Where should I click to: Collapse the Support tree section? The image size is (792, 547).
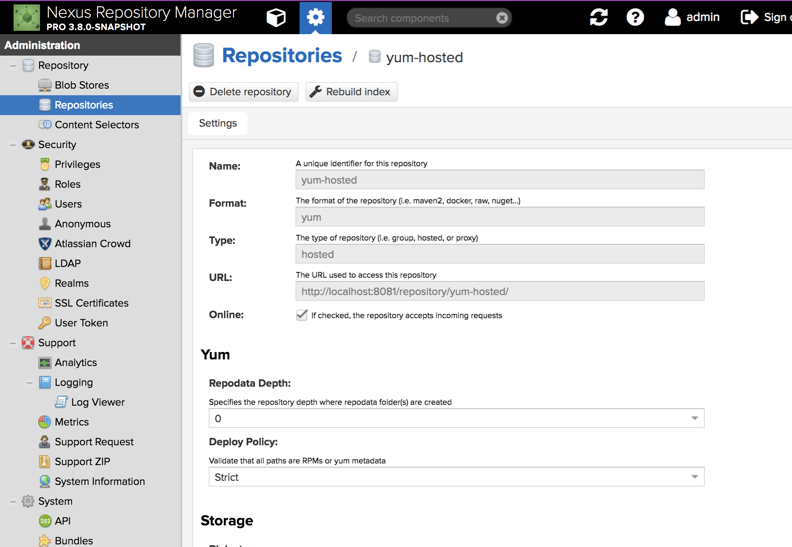(x=13, y=343)
